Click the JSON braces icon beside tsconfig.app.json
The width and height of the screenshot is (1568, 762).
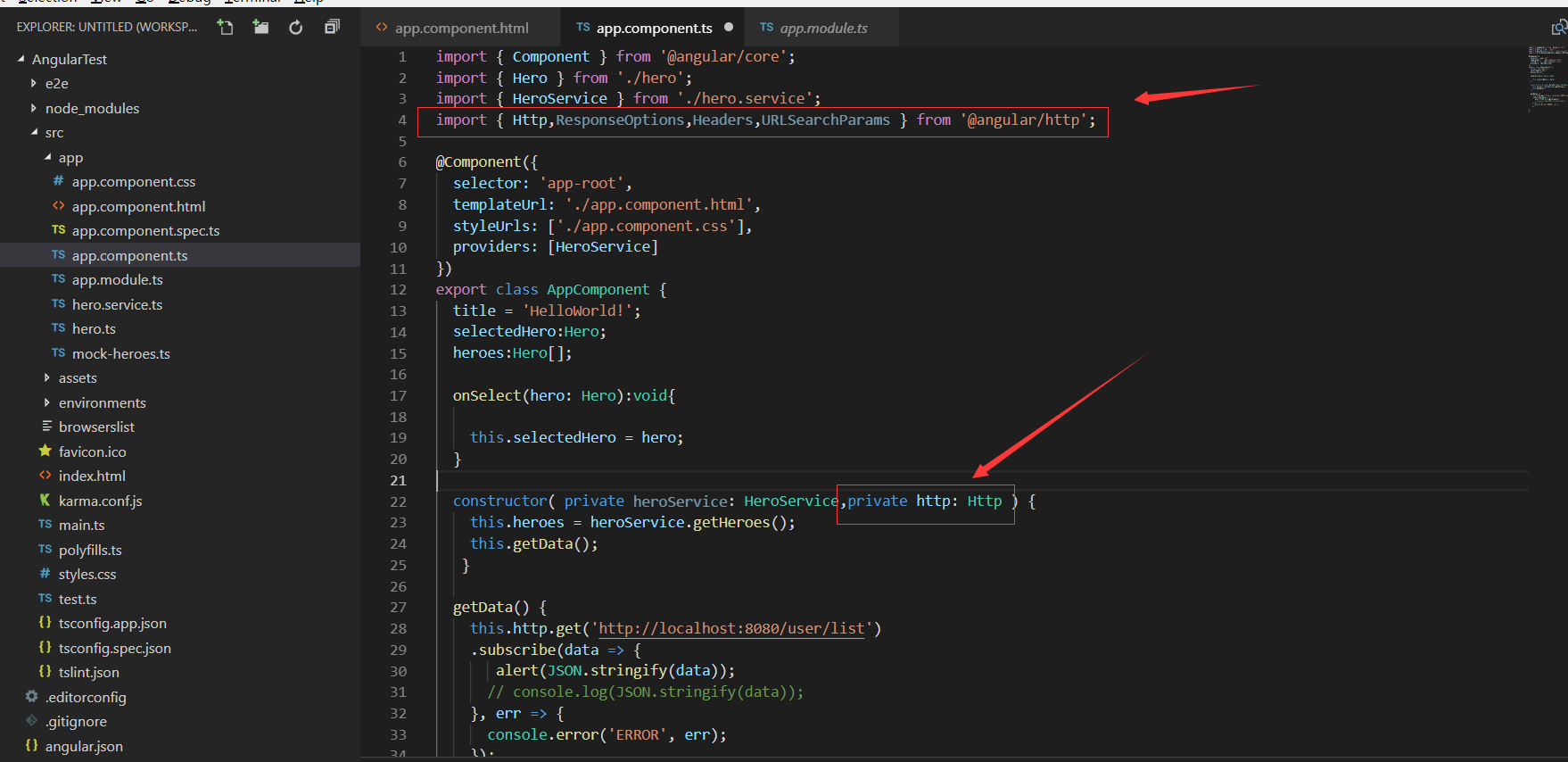[45, 623]
